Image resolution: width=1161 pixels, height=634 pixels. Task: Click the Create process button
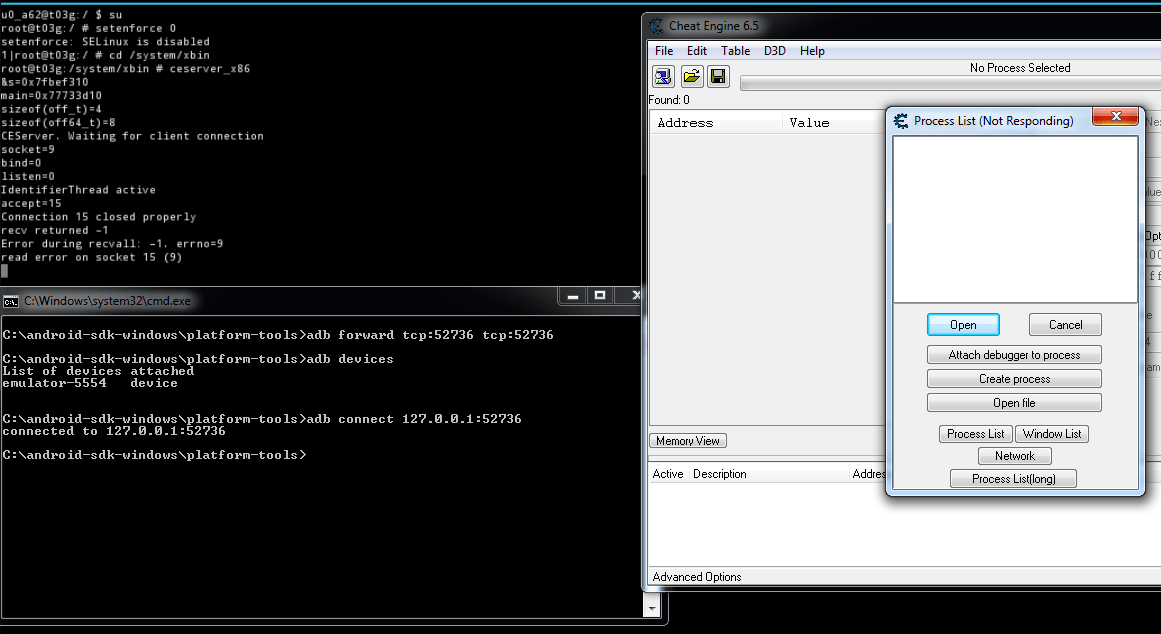(1013, 378)
